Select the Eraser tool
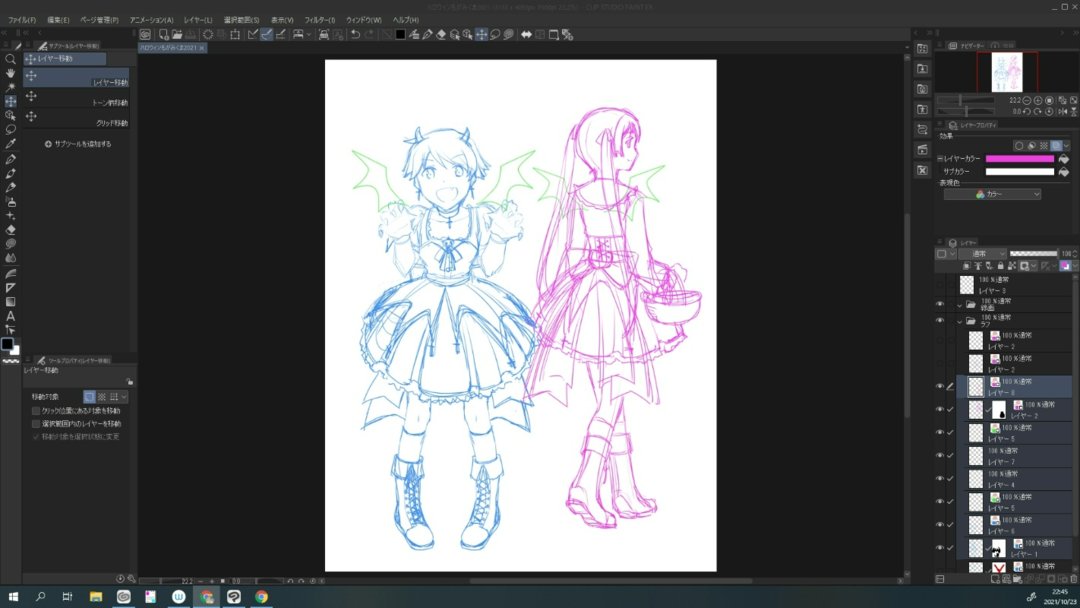 pos(10,230)
